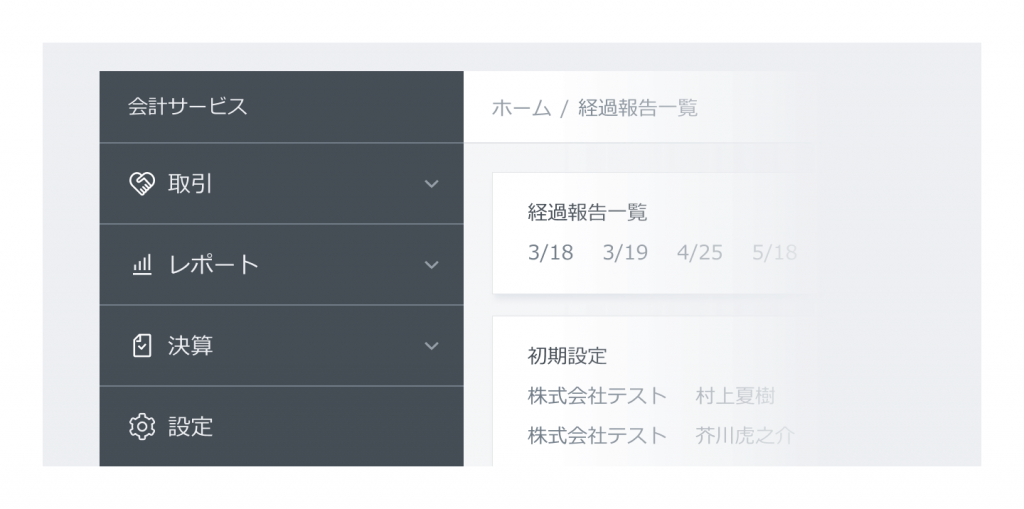Screen dimensions: 1024x509
Task: Click the clipboard check icon beside 決算
Action: [x=142, y=346]
